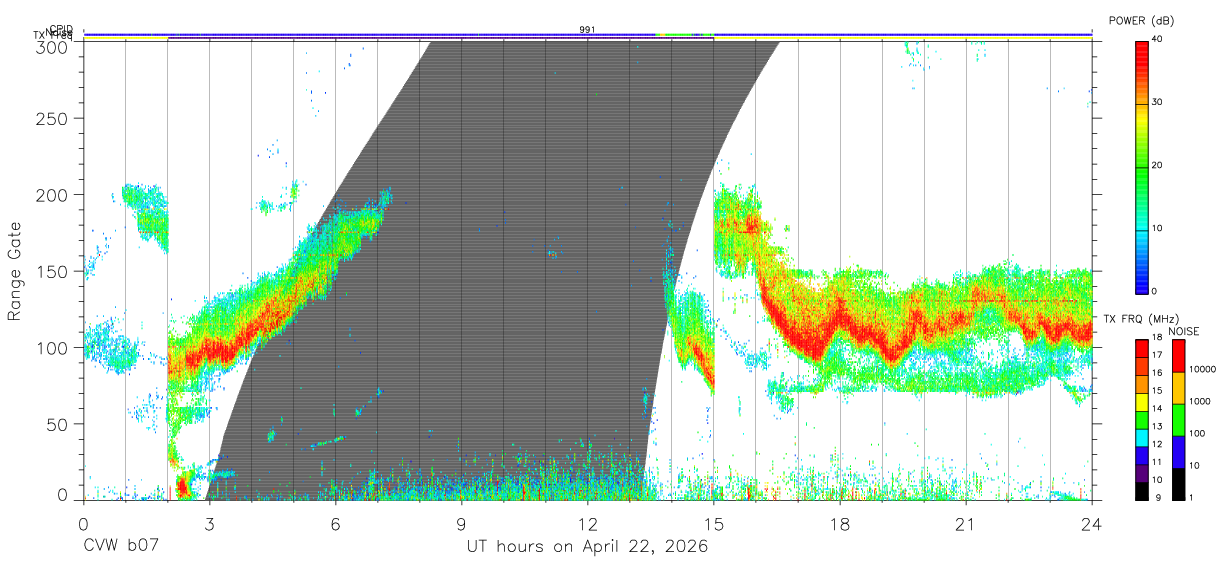The height and width of the screenshot is (567, 1228).
Task: Click the blue swatch in the NOISE legend
Action: click(x=1178, y=452)
